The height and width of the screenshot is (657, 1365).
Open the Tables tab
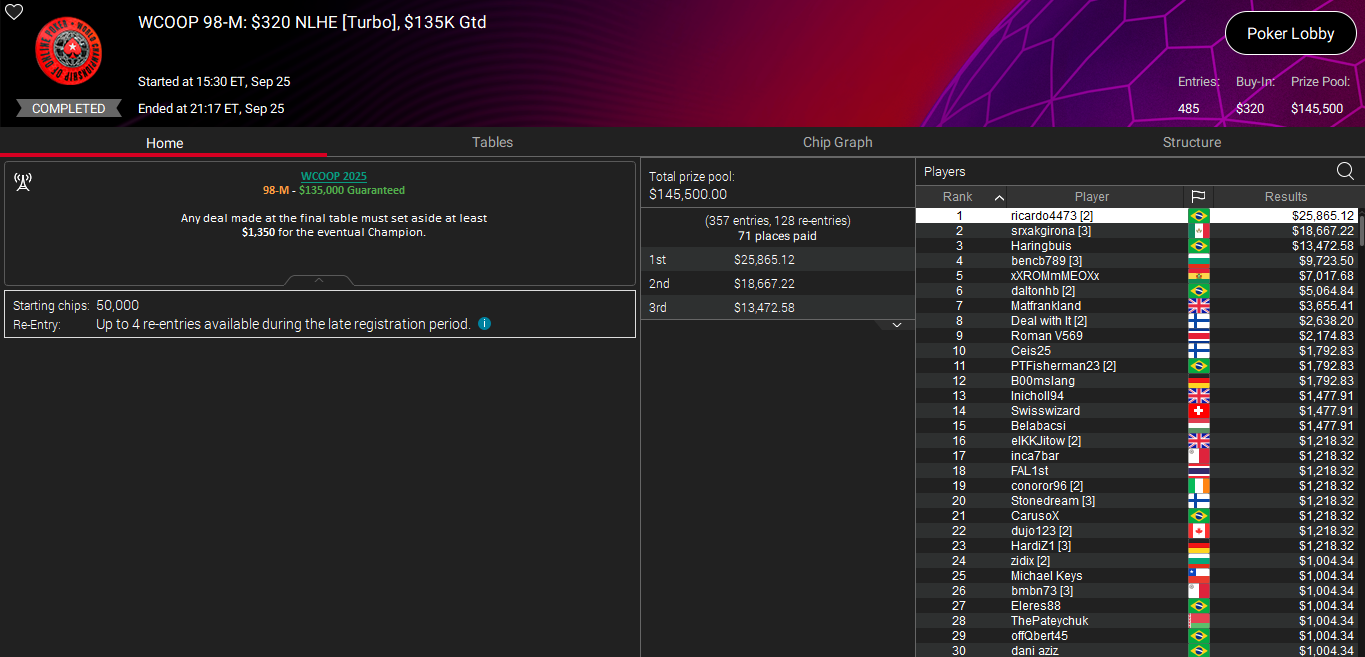pos(492,142)
